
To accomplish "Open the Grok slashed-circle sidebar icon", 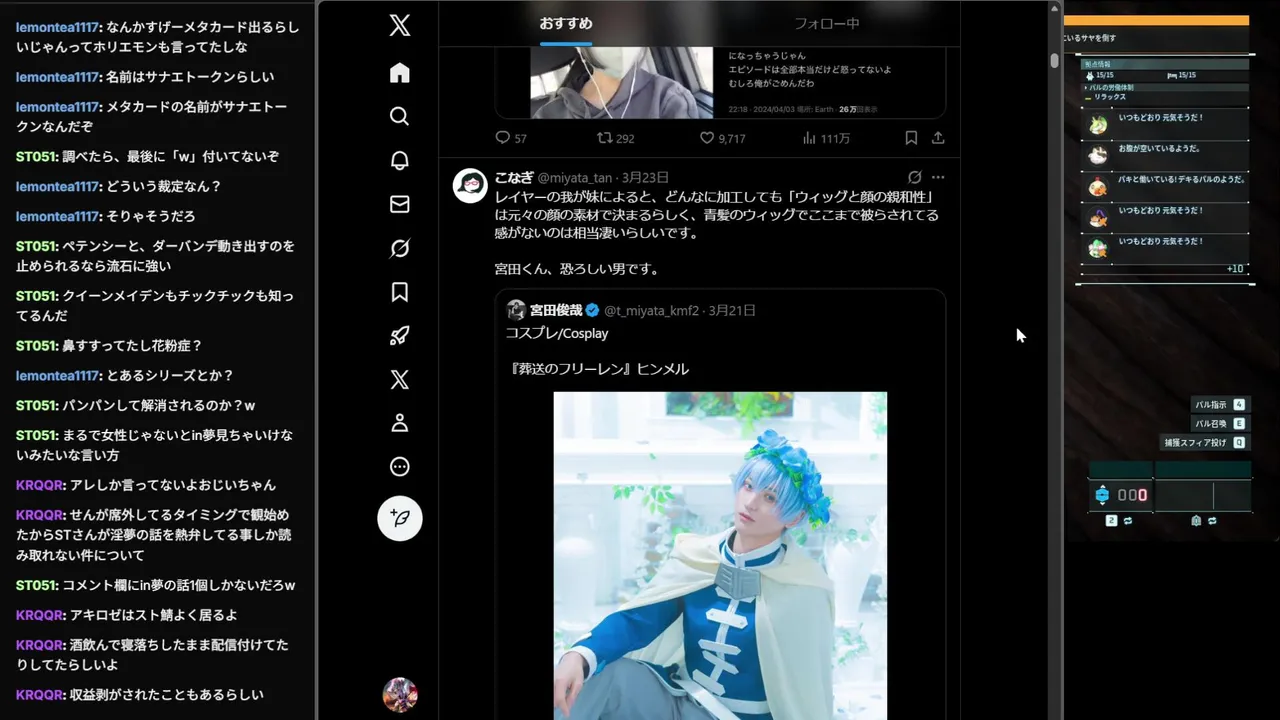I will pos(399,248).
